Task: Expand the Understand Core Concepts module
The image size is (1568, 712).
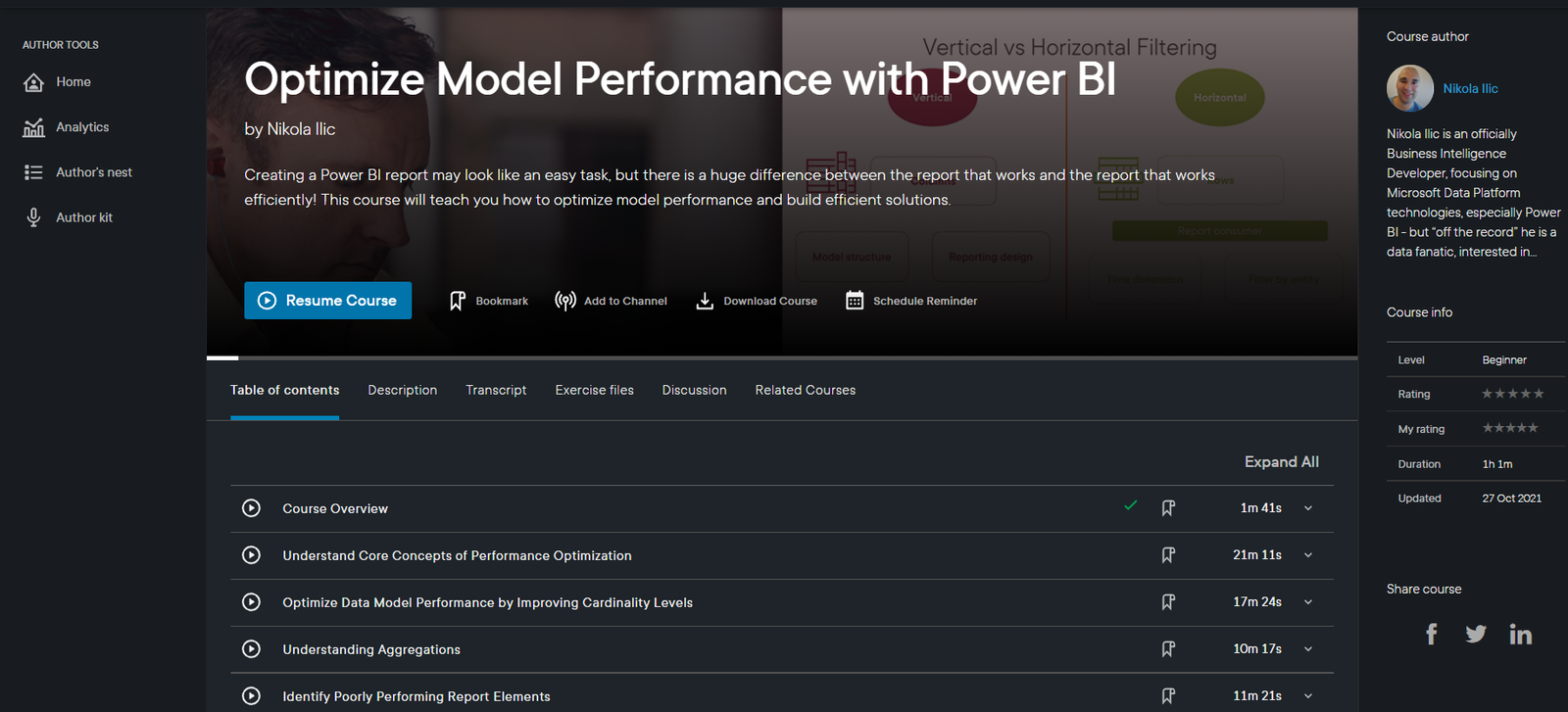Action: pos(1308,555)
